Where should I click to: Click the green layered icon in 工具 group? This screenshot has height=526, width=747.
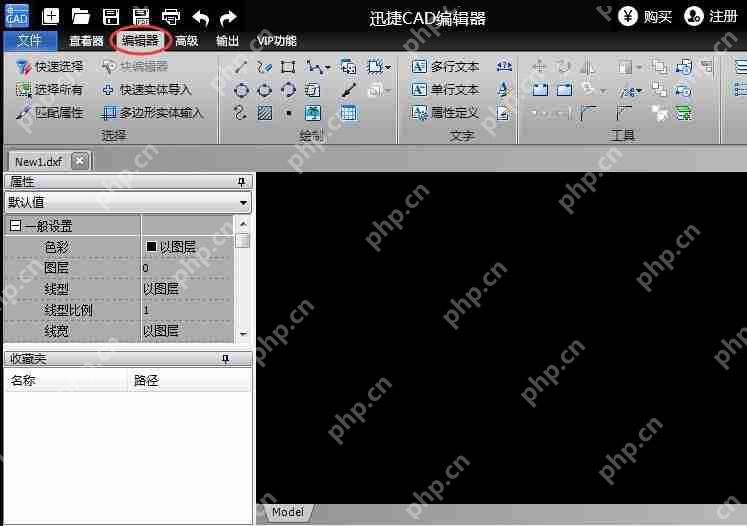coord(684,113)
